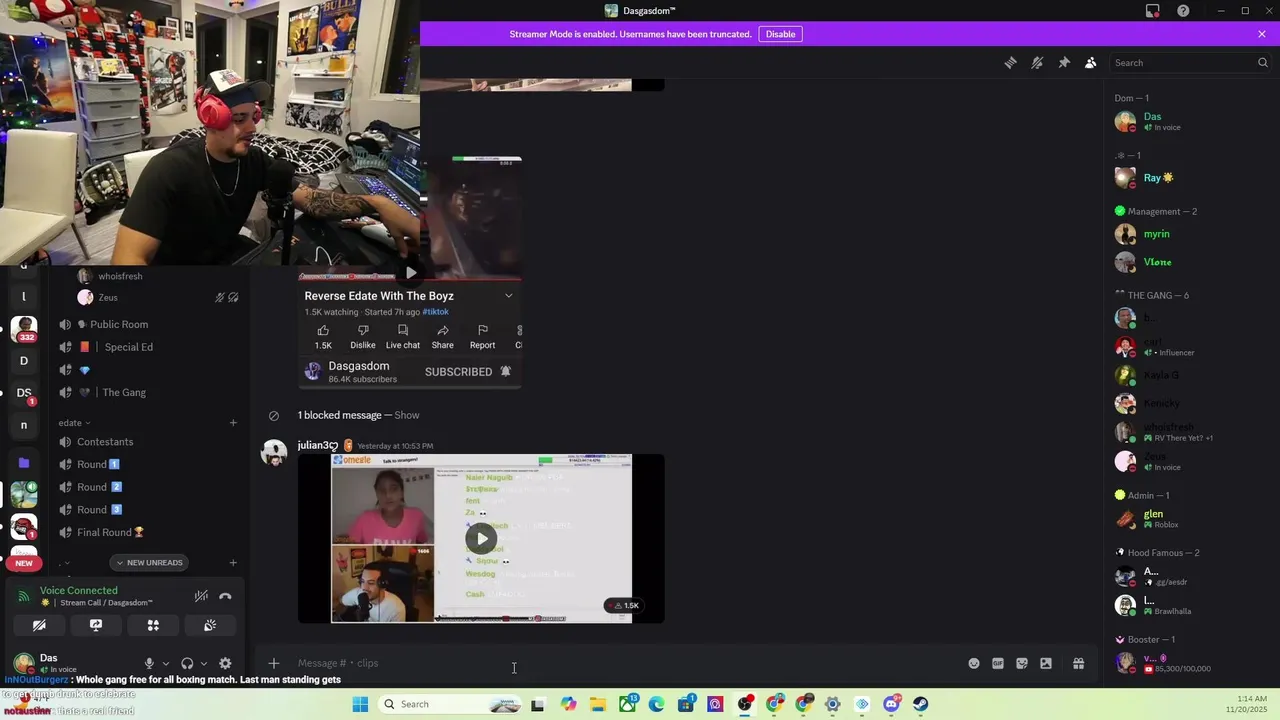Report the embedded video

482,336
